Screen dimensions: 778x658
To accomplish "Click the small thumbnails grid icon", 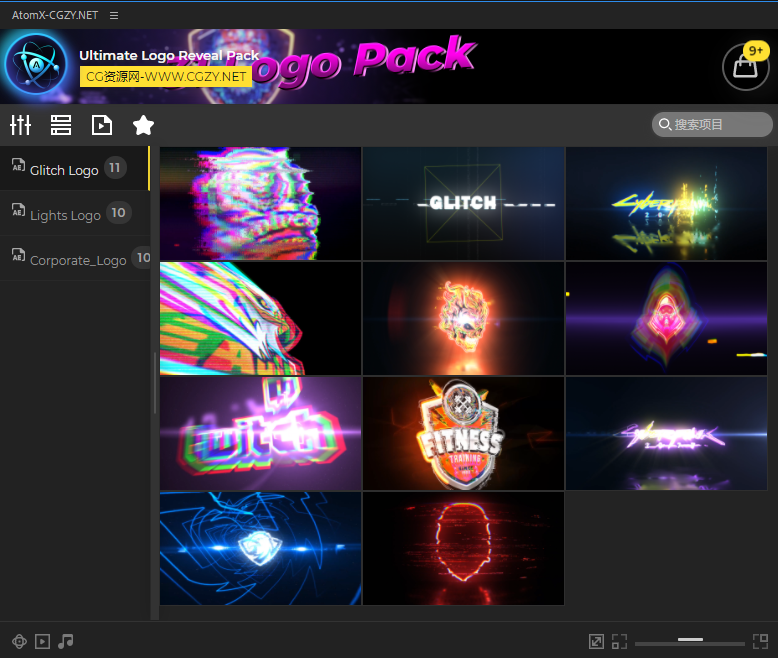I will (619, 642).
